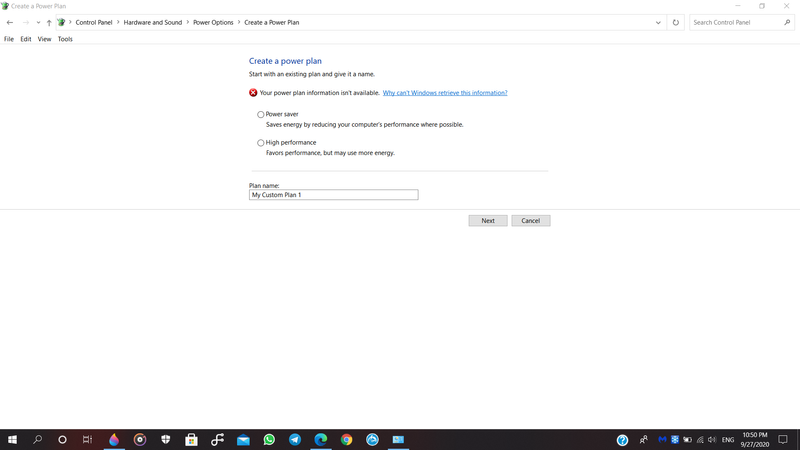Open taskbar Search

[x=37, y=439]
